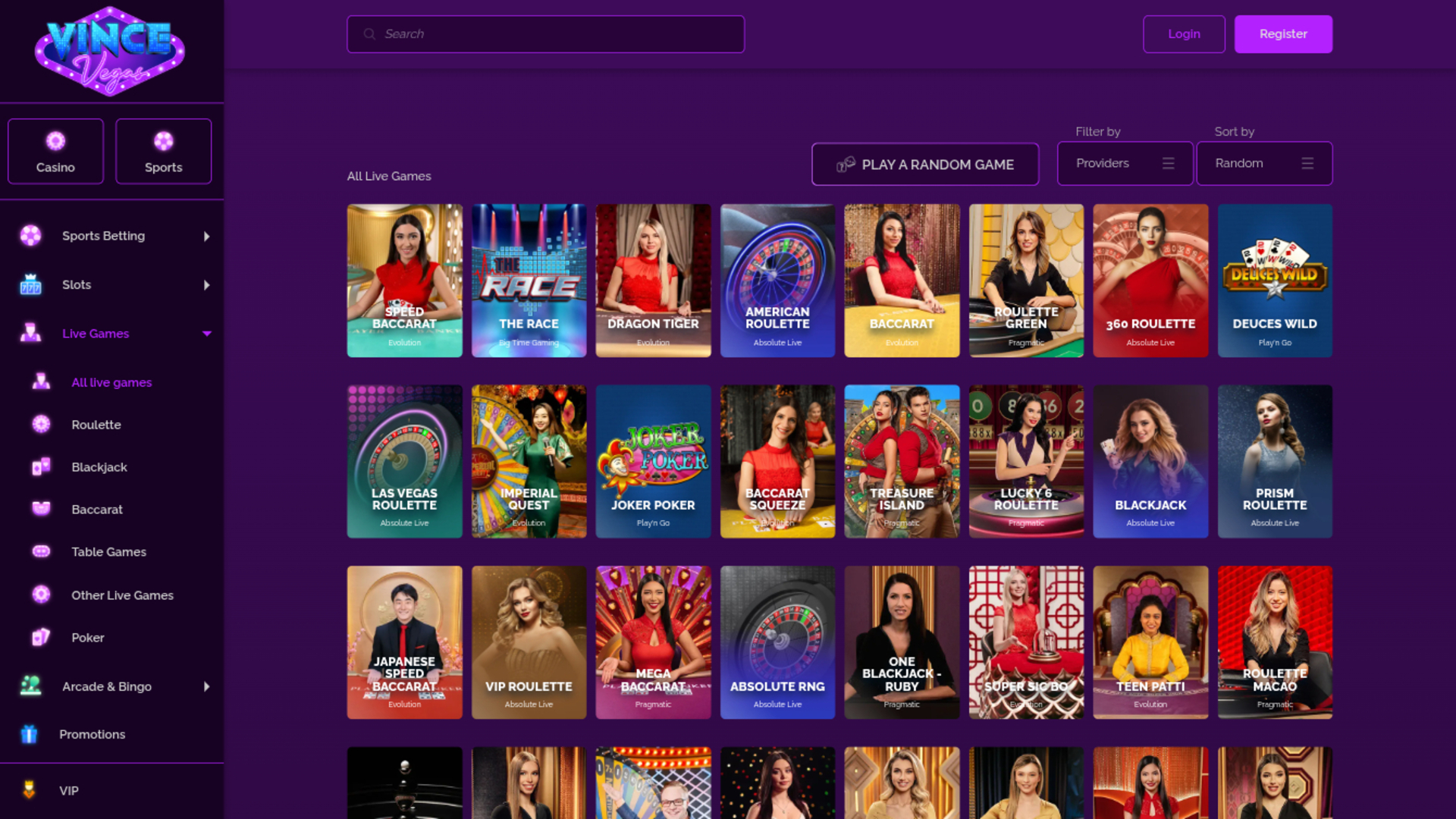Select the Promotions gift icon

pos(29,734)
